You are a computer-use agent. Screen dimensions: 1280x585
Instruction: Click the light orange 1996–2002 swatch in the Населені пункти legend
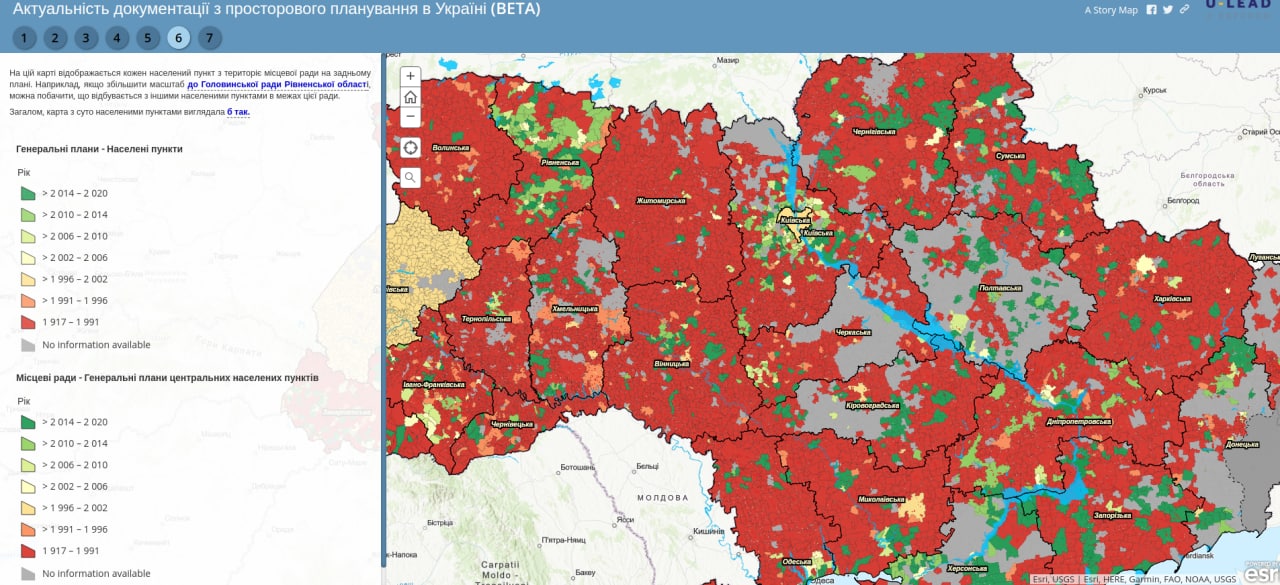click(x=29, y=280)
